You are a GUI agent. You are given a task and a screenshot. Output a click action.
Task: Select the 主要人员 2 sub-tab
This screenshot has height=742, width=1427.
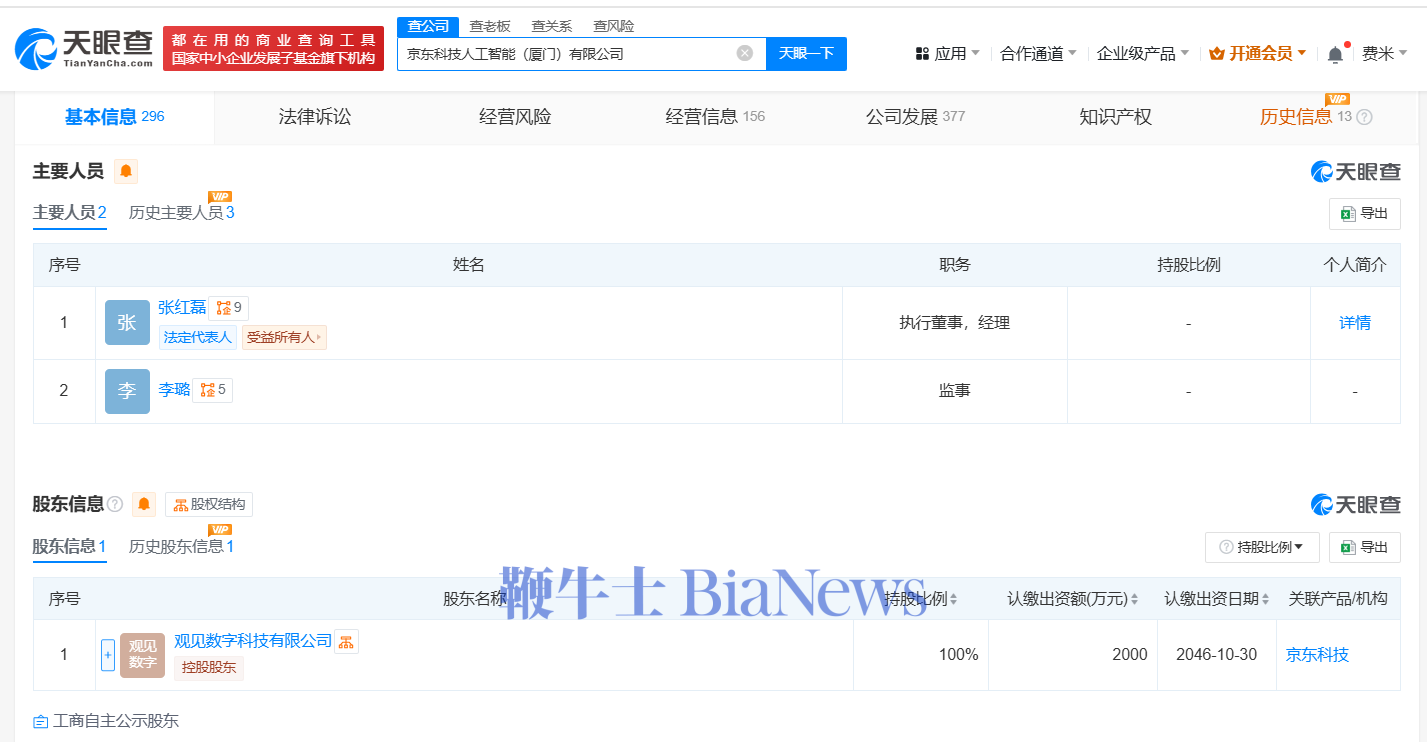coord(70,213)
